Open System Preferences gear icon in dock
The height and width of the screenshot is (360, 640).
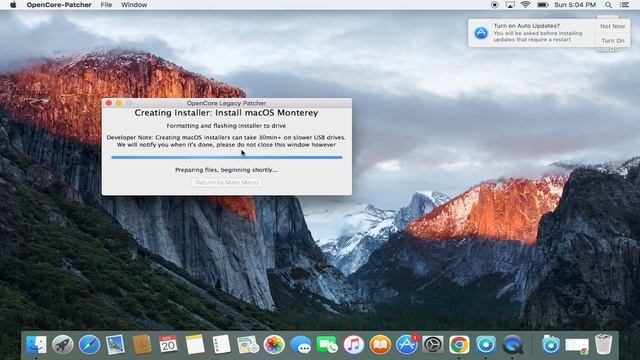point(433,344)
